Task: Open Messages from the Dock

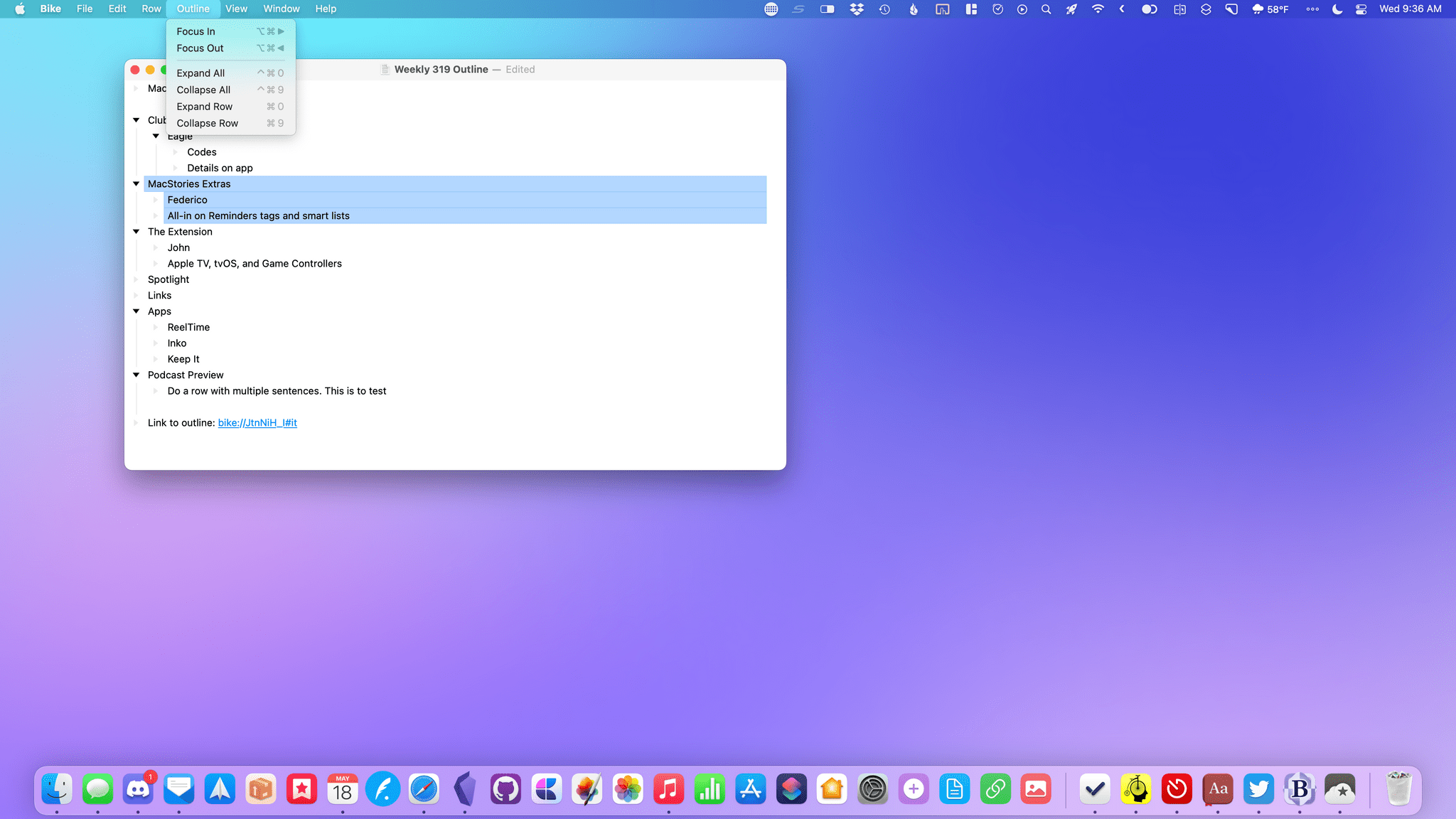Action: pyautogui.click(x=97, y=789)
